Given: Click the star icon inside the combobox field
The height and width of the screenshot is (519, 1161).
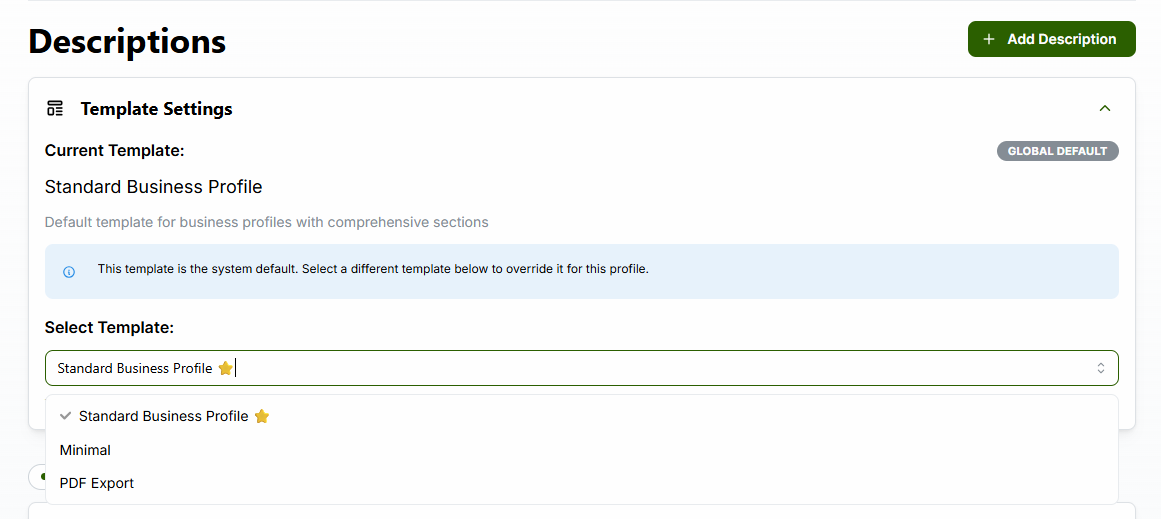Looking at the screenshot, I should [x=226, y=368].
